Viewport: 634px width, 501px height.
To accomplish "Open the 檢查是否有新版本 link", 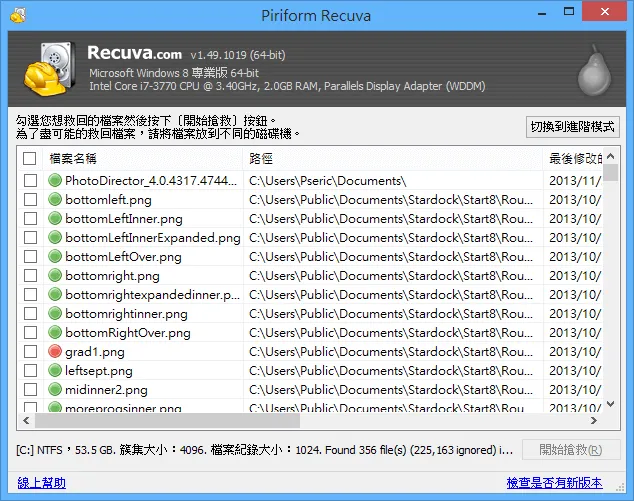I will click(554, 483).
